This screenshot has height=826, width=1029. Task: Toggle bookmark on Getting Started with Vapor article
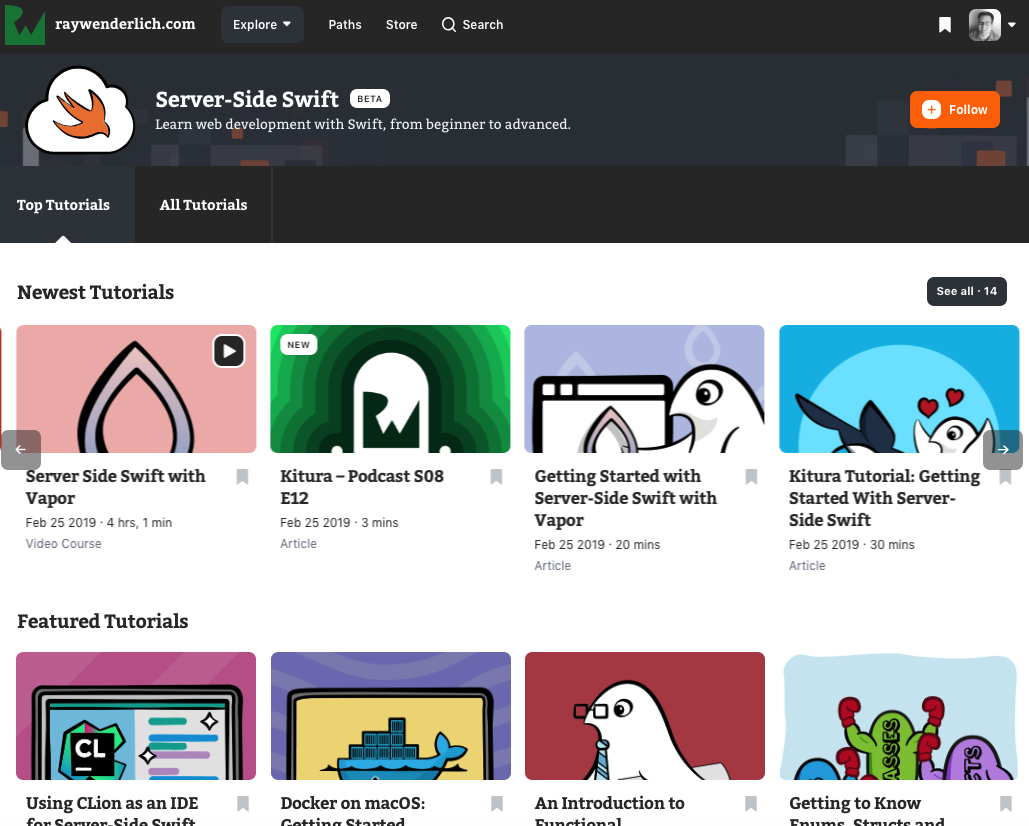[751, 477]
